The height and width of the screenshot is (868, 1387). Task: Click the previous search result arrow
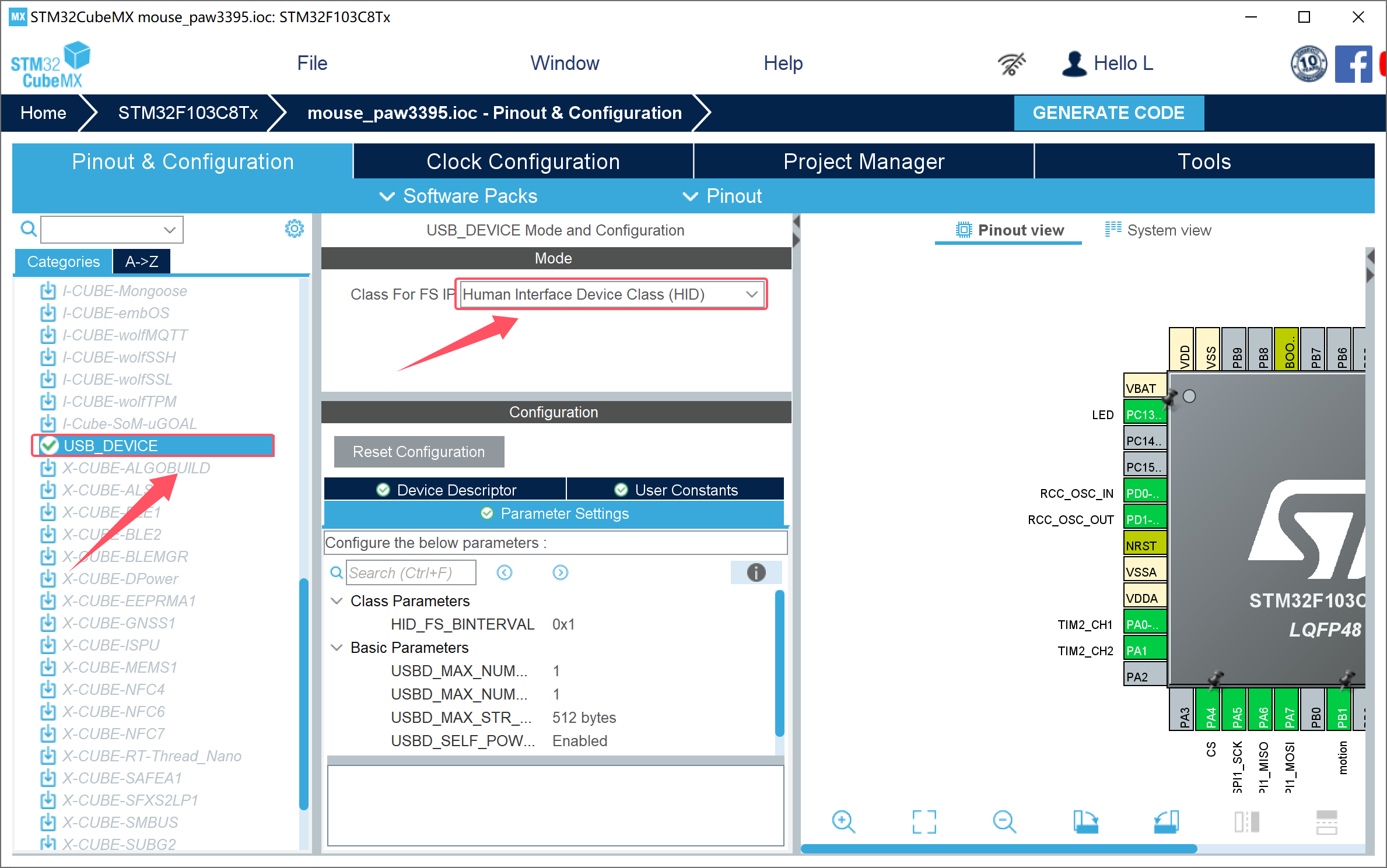pyautogui.click(x=505, y=572)
